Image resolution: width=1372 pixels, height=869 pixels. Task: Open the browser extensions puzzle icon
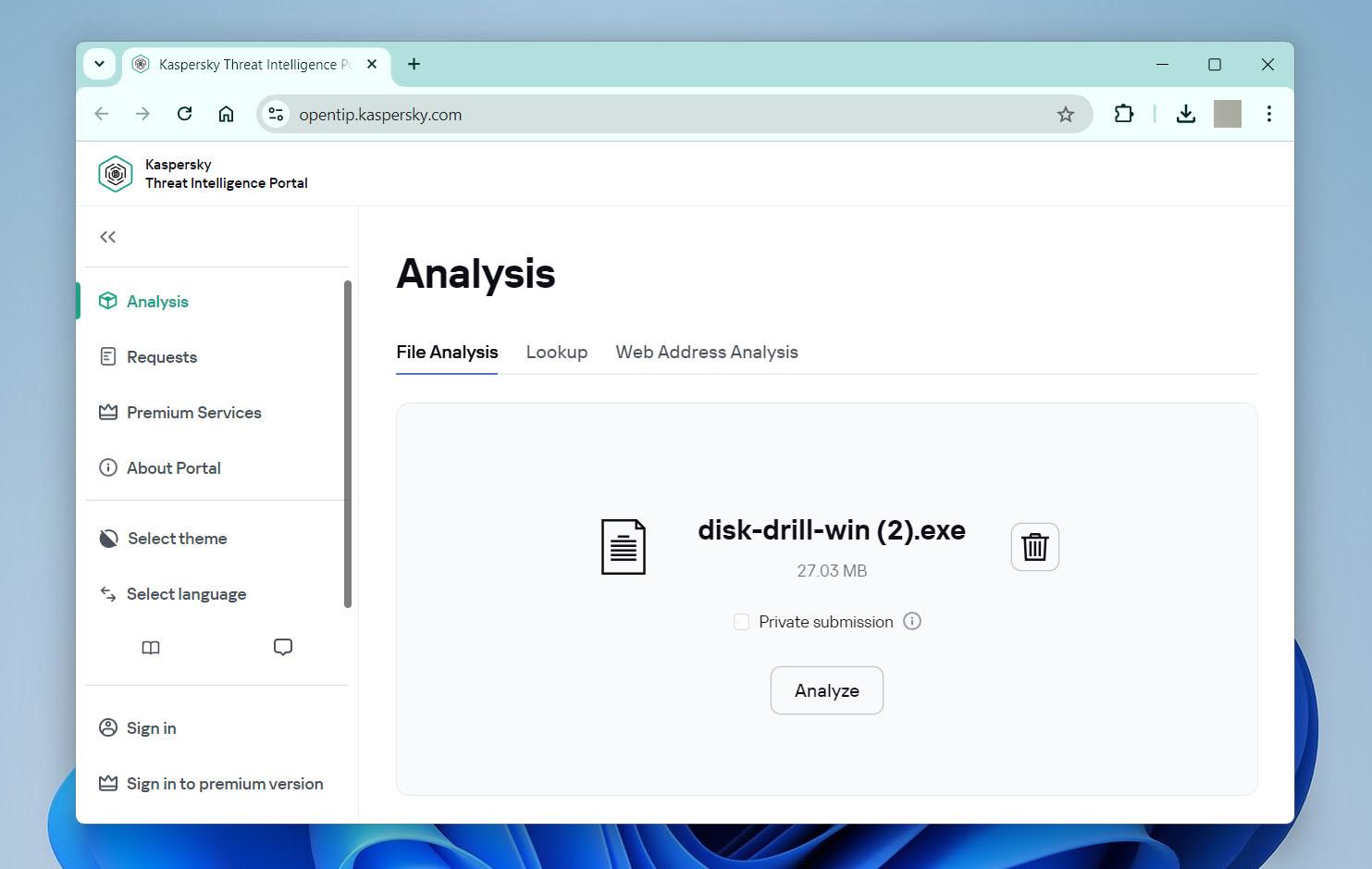(1123, 114)
